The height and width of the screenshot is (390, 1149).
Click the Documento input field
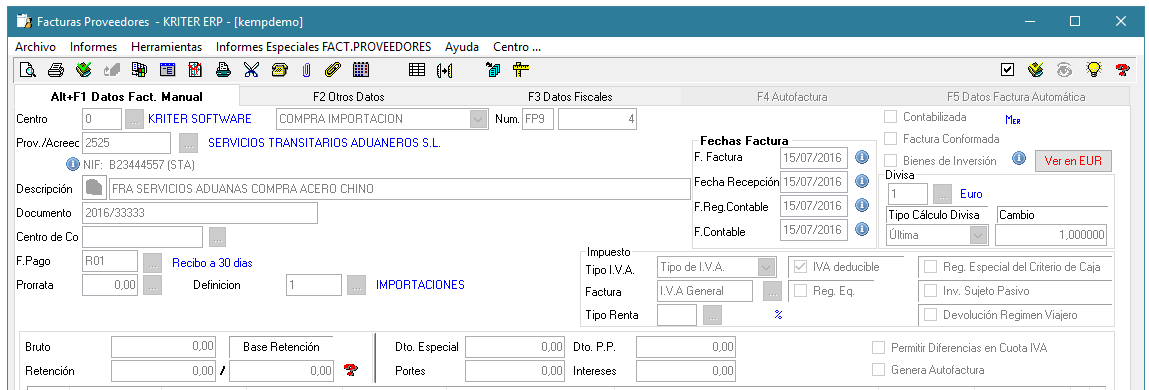coord(200,213)
